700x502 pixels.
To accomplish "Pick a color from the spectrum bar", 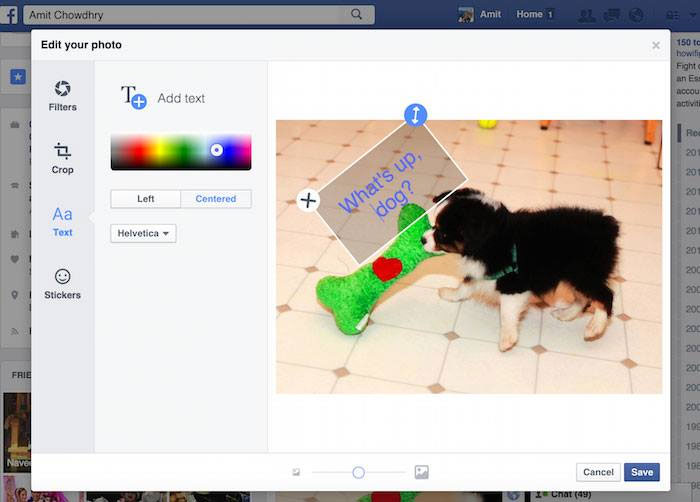I will pos(180,151).
